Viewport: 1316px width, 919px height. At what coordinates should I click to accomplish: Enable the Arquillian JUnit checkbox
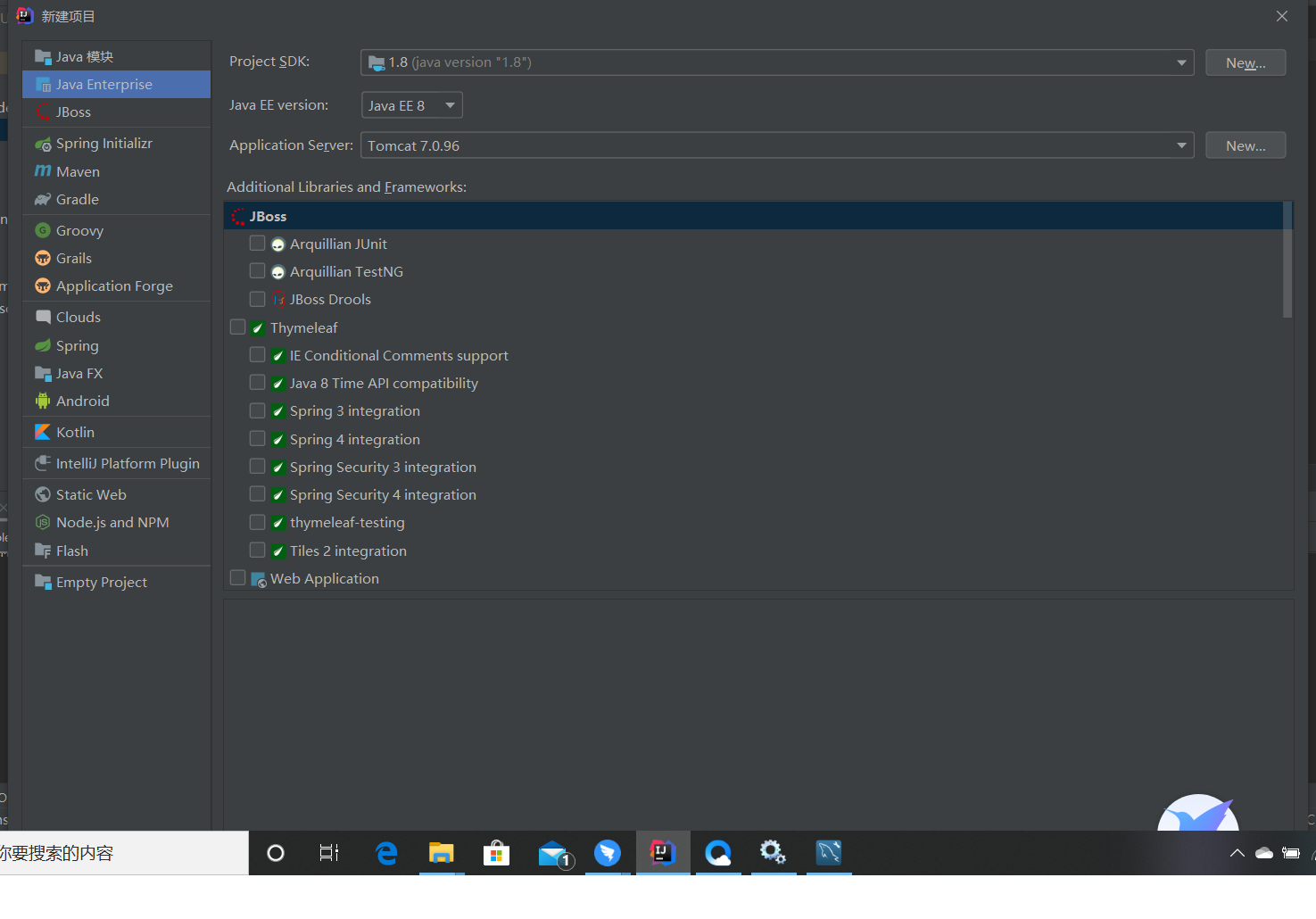click(x=258, y=244)
